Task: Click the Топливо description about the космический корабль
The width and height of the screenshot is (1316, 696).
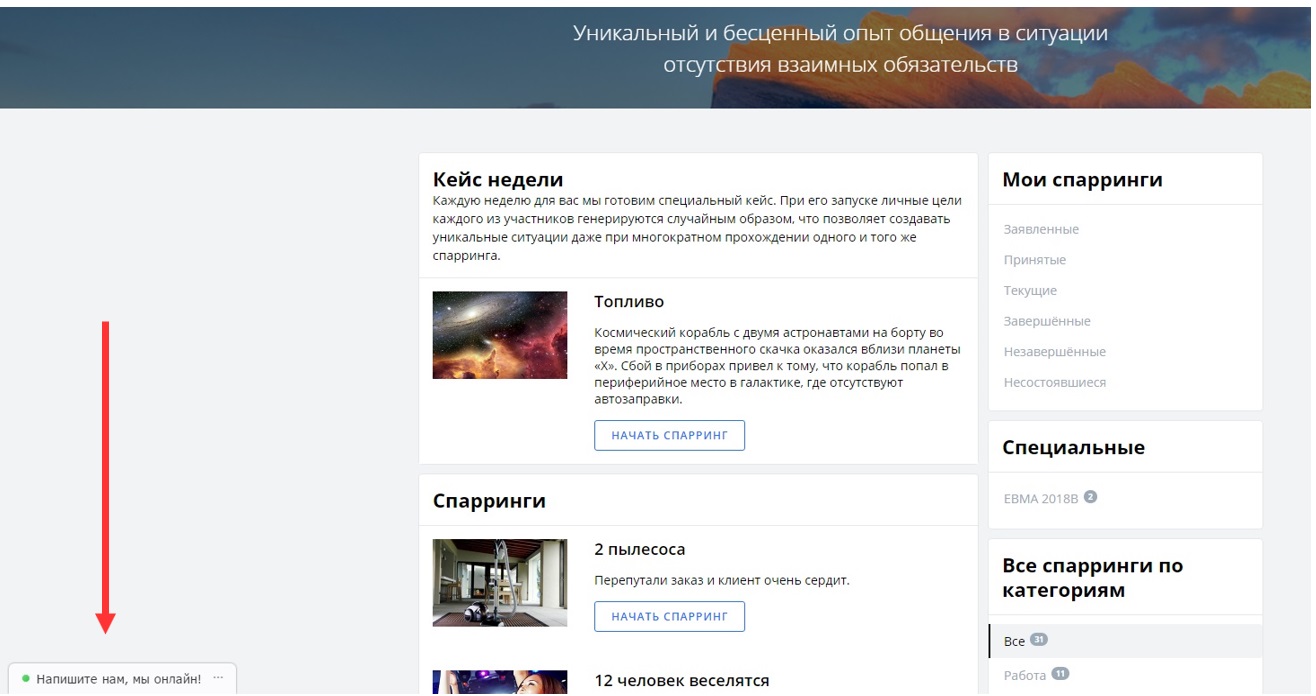Action: [777, 366]
